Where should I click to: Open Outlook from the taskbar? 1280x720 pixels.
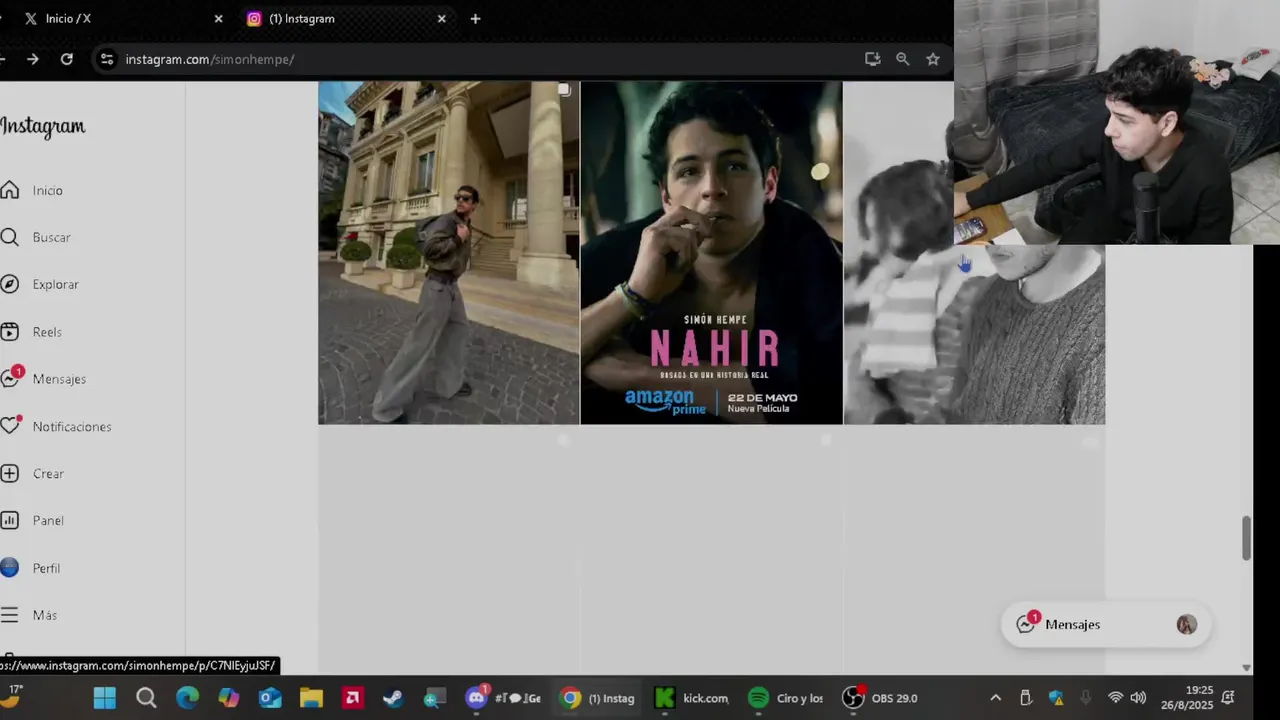(270, 698)
